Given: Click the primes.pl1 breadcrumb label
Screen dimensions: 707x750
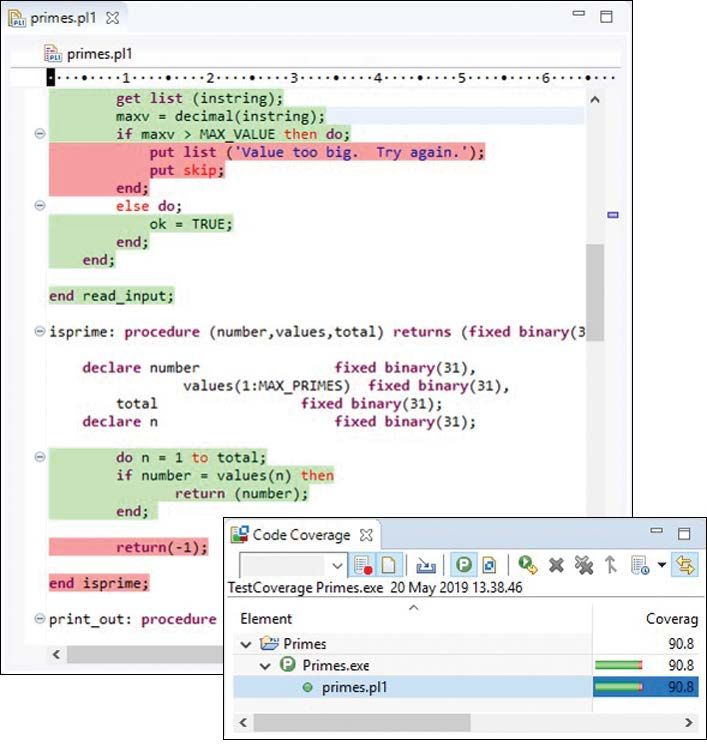Looking at the screenshot, I should click(x=99, y=54).
